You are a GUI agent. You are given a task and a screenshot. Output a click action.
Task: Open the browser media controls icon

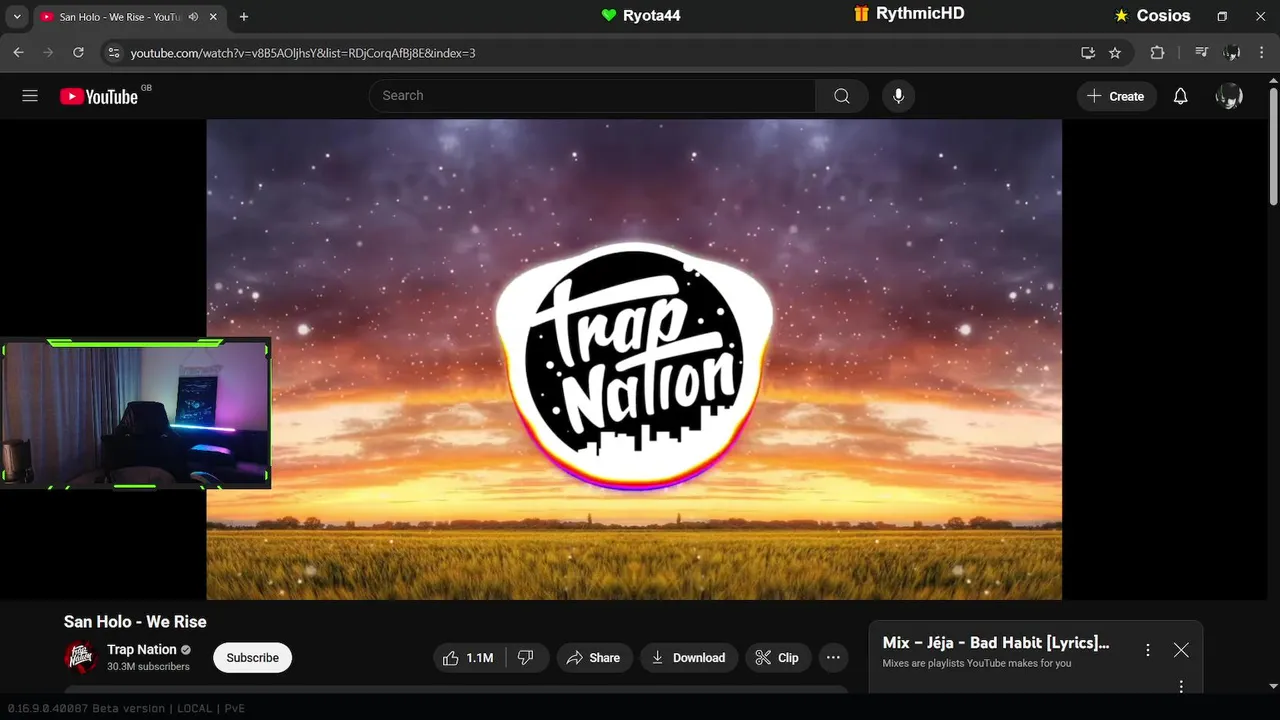[x=1202, y=53]
